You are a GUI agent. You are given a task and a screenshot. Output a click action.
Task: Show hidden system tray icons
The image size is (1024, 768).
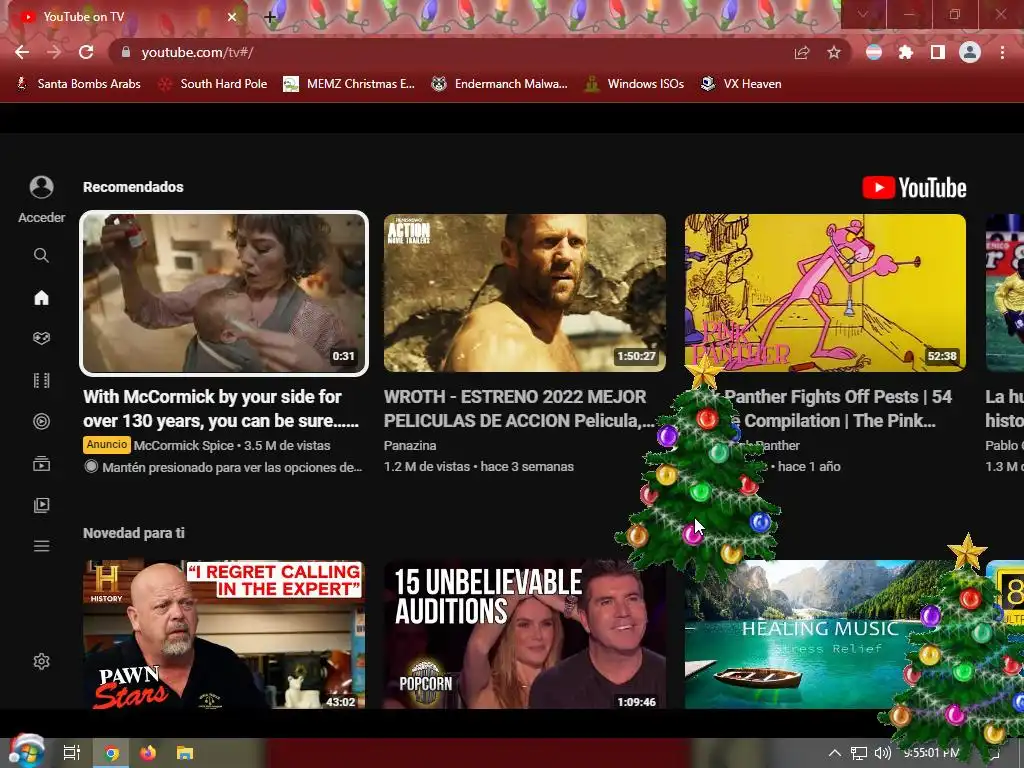[835, 753]
